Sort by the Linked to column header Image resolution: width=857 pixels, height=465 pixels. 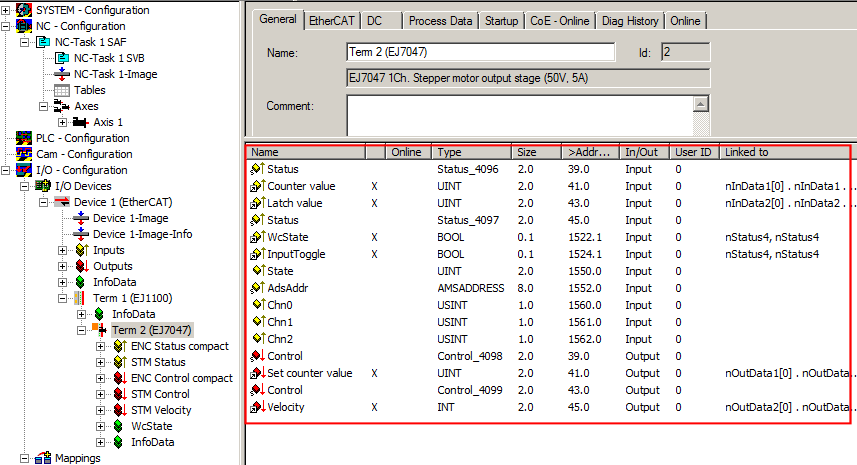point(784,152)
